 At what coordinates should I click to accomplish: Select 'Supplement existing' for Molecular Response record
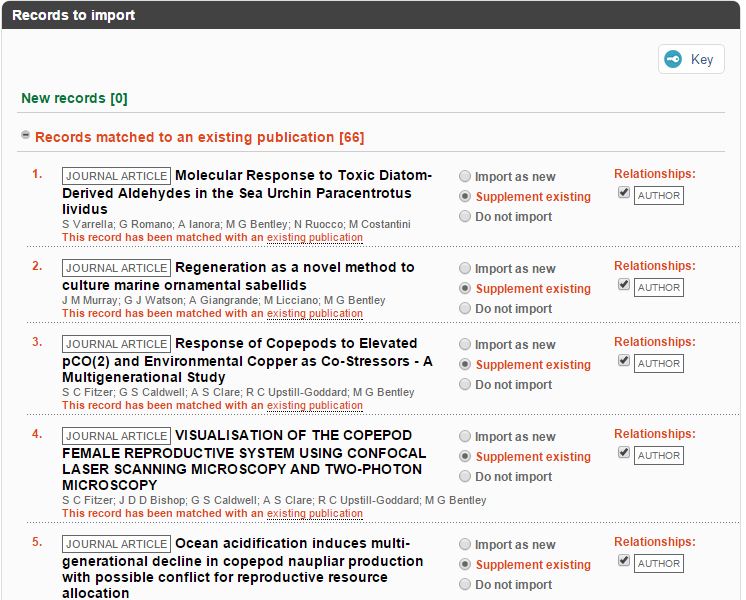(x=465, y=197)
